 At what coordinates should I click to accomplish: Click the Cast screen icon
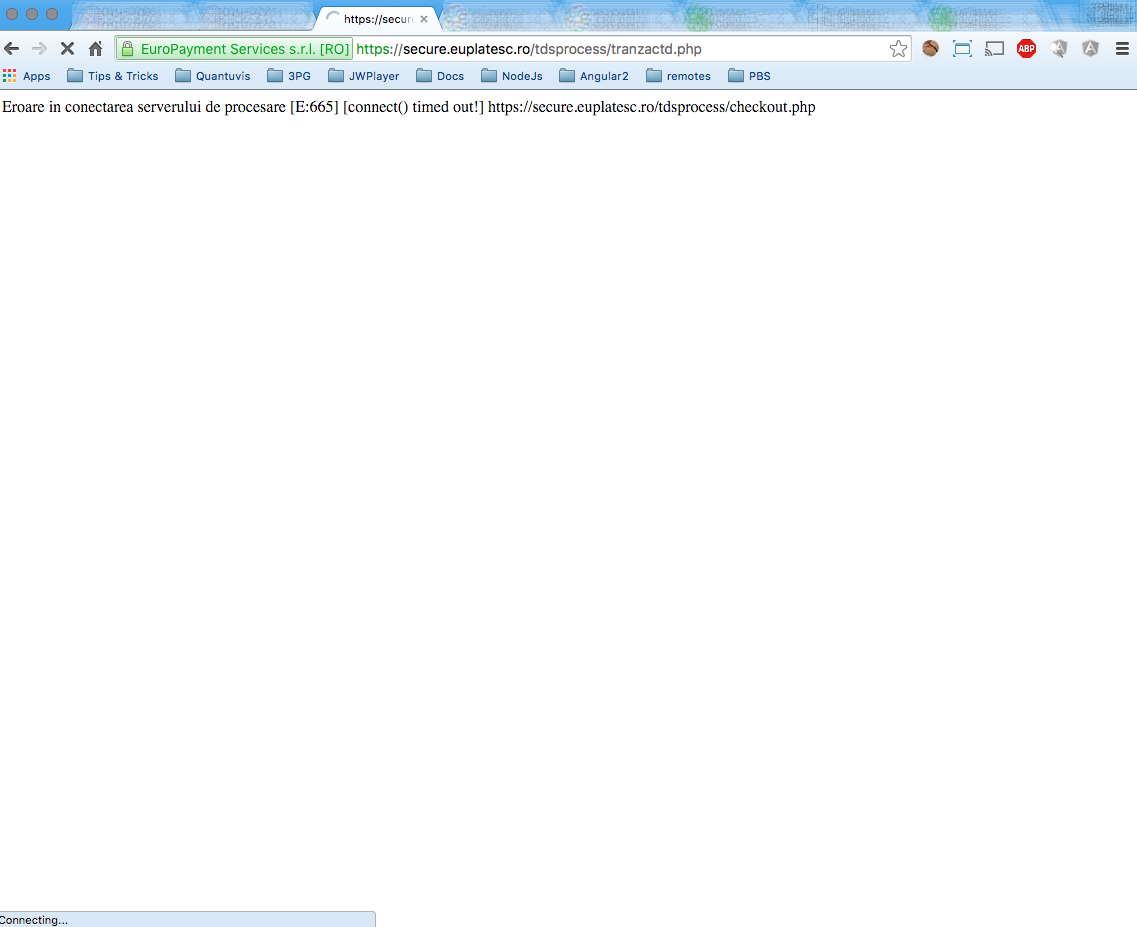[994, 48]
